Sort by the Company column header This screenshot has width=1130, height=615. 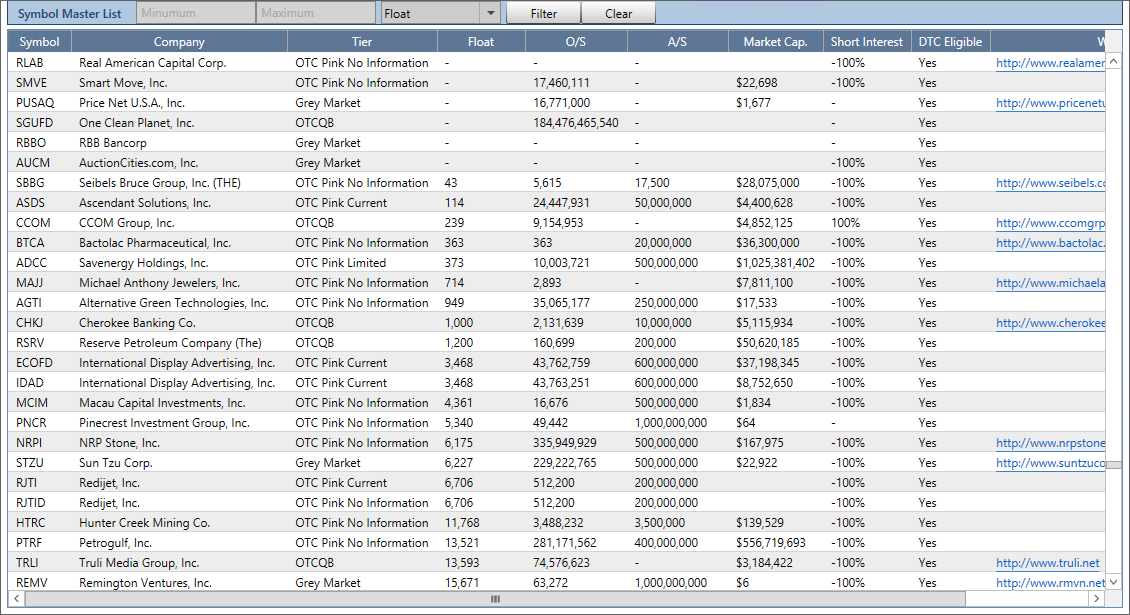(179, 42)
